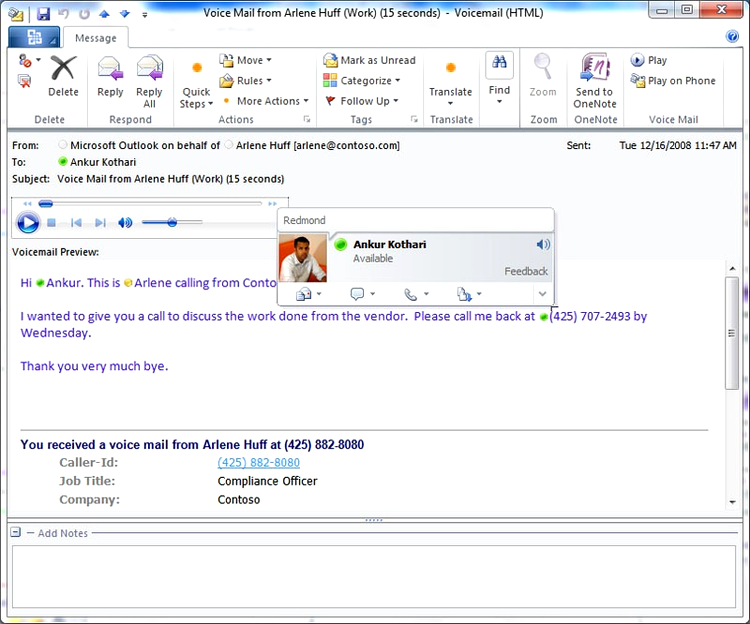Click the Outlook icon in title bar

(x=16, y=14)
